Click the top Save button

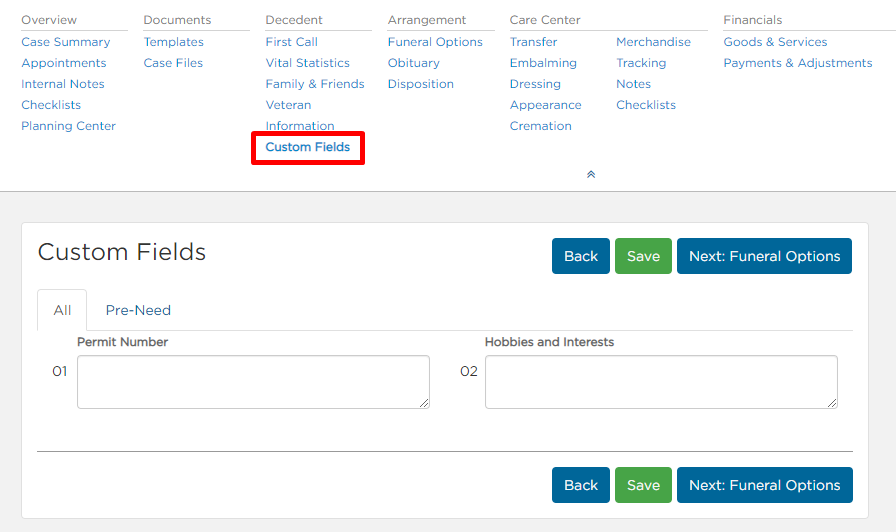pyautogui.click(x=643, y=256)
